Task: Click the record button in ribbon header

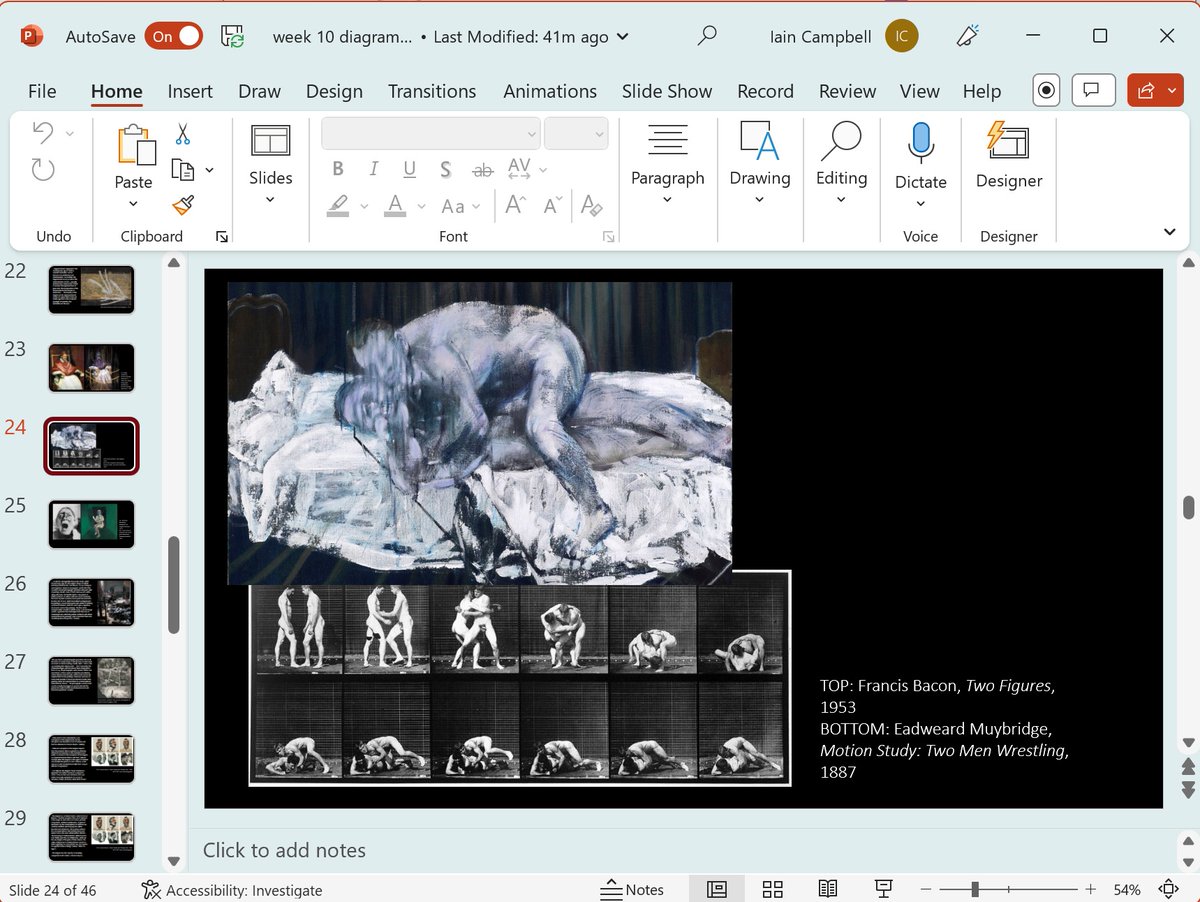Action: tap(1046, 90)
